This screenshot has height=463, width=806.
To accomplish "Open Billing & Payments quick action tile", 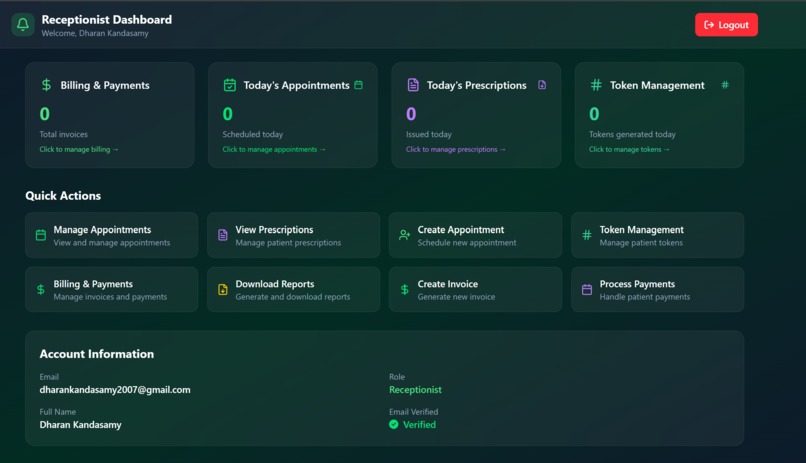I will click(x=112, y=289).
